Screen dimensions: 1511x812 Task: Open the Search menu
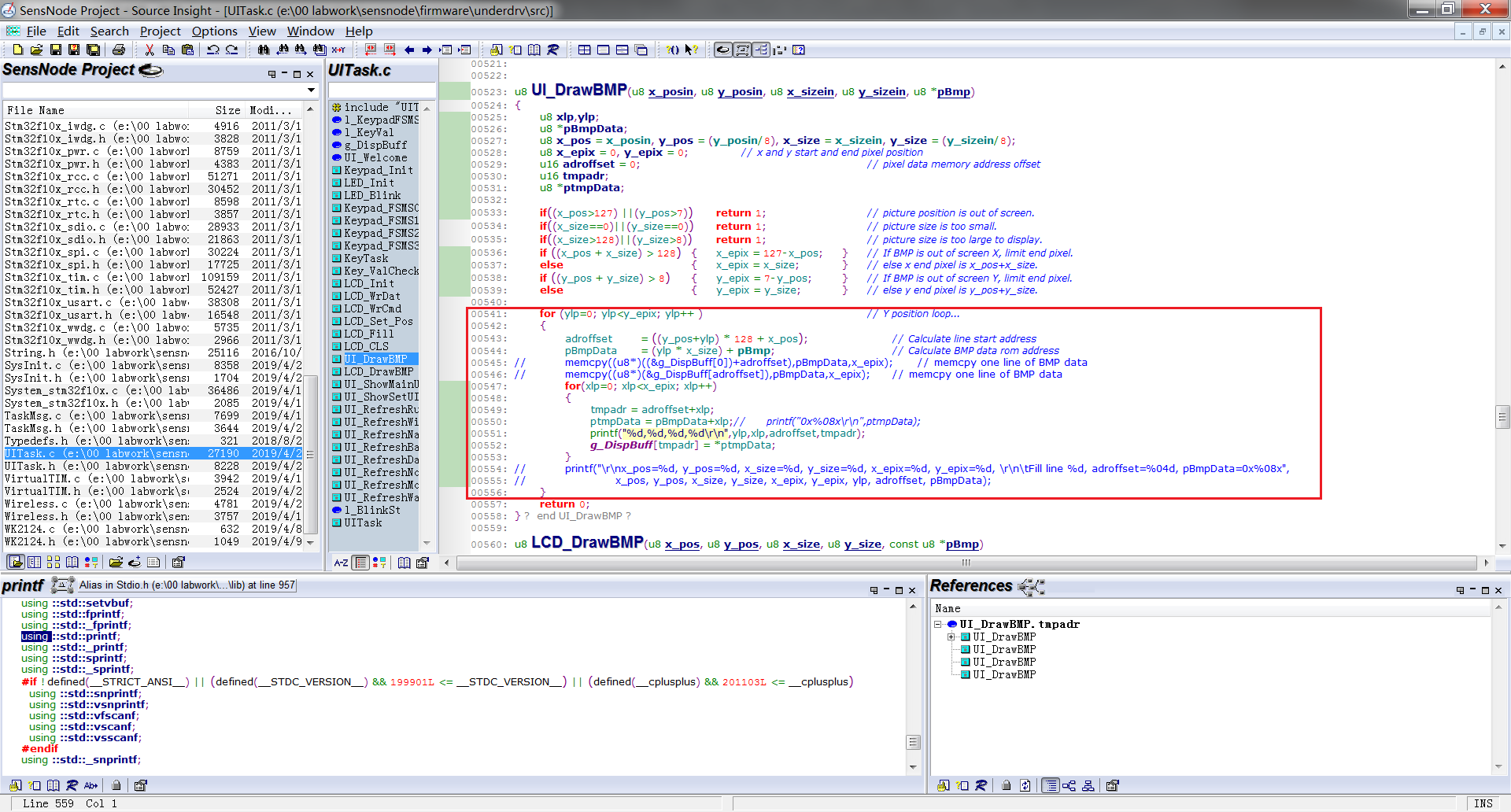109,31
